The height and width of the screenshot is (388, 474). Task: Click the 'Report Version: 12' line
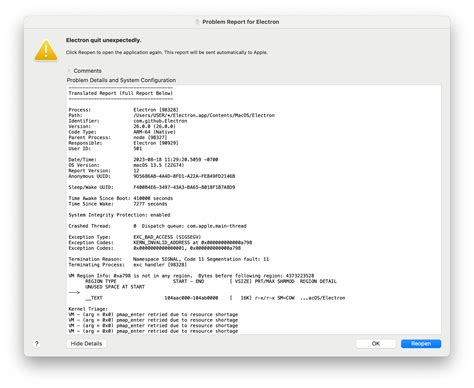104,171
